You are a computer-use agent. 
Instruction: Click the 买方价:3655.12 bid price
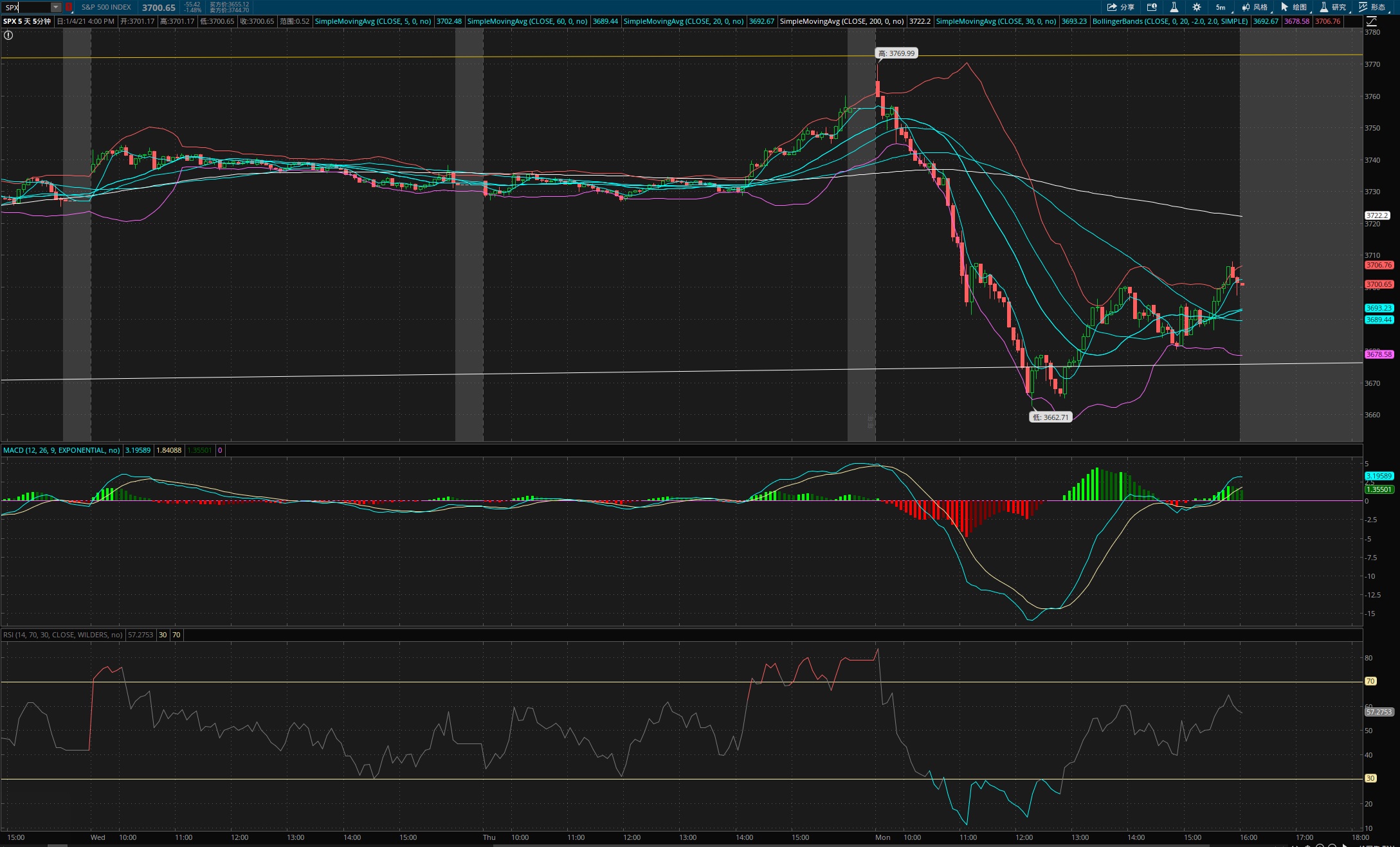[x=230, y=5]
